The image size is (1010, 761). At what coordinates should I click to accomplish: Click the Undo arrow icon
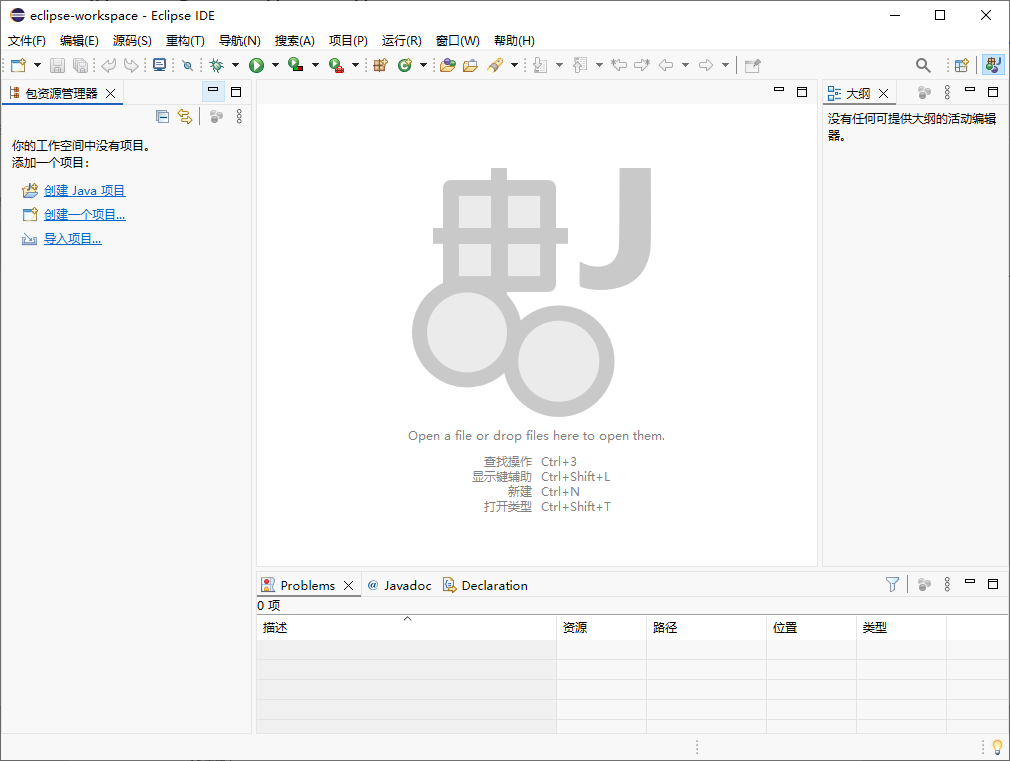pyautogui.click(x=109, y=65)
